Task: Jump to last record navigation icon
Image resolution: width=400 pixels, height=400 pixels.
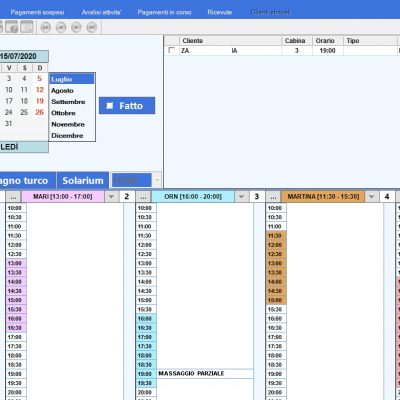Action: click(x=92, y=27)
